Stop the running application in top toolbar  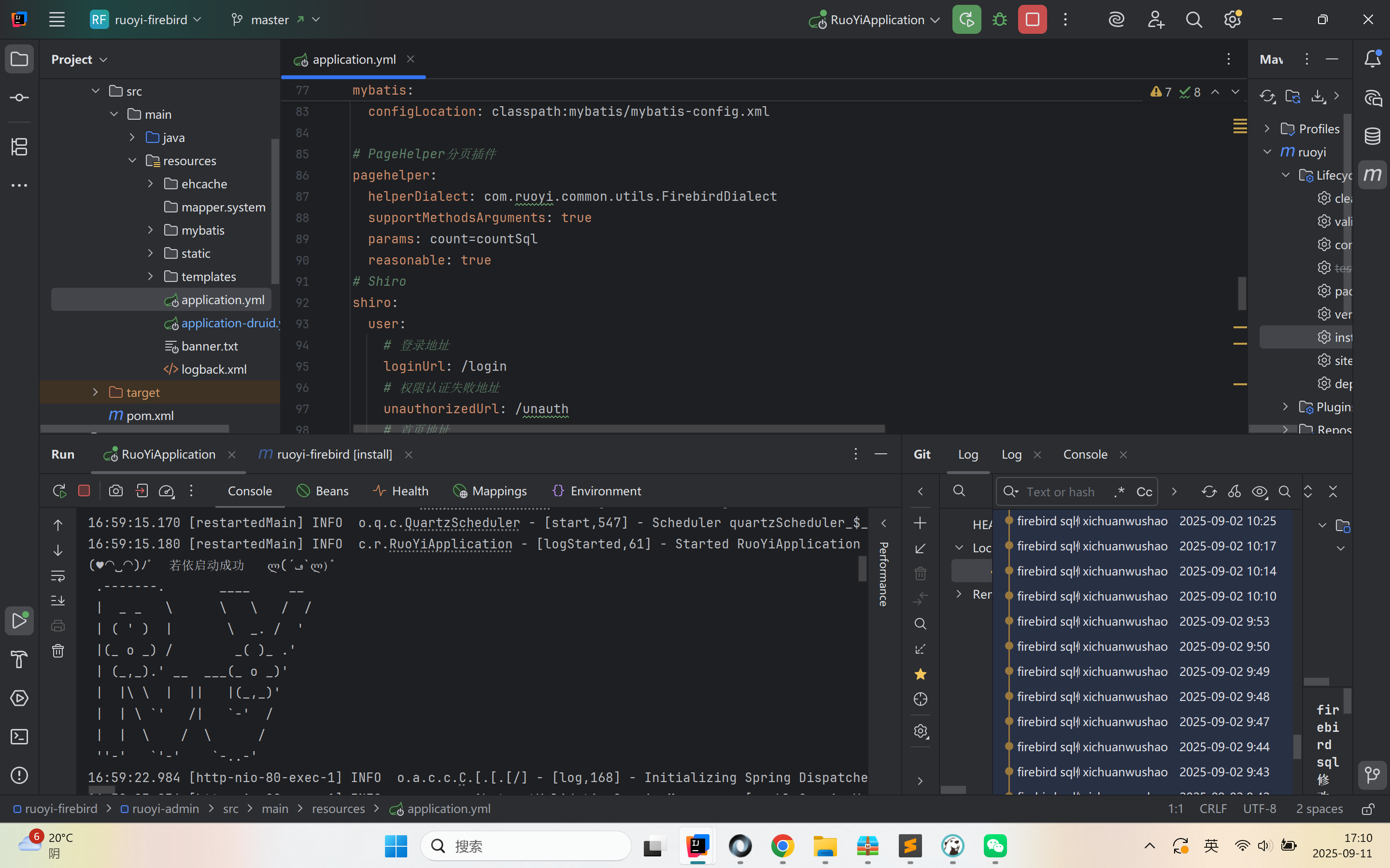click(1032, 19)
